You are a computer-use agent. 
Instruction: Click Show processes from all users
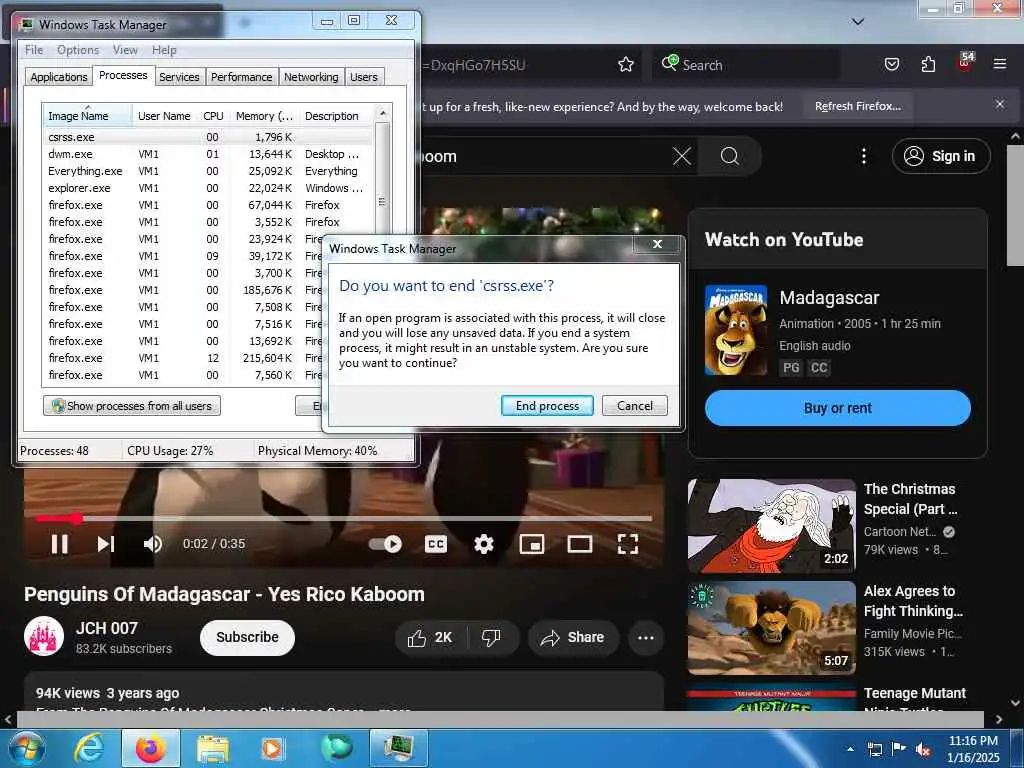tap(132, 406)
